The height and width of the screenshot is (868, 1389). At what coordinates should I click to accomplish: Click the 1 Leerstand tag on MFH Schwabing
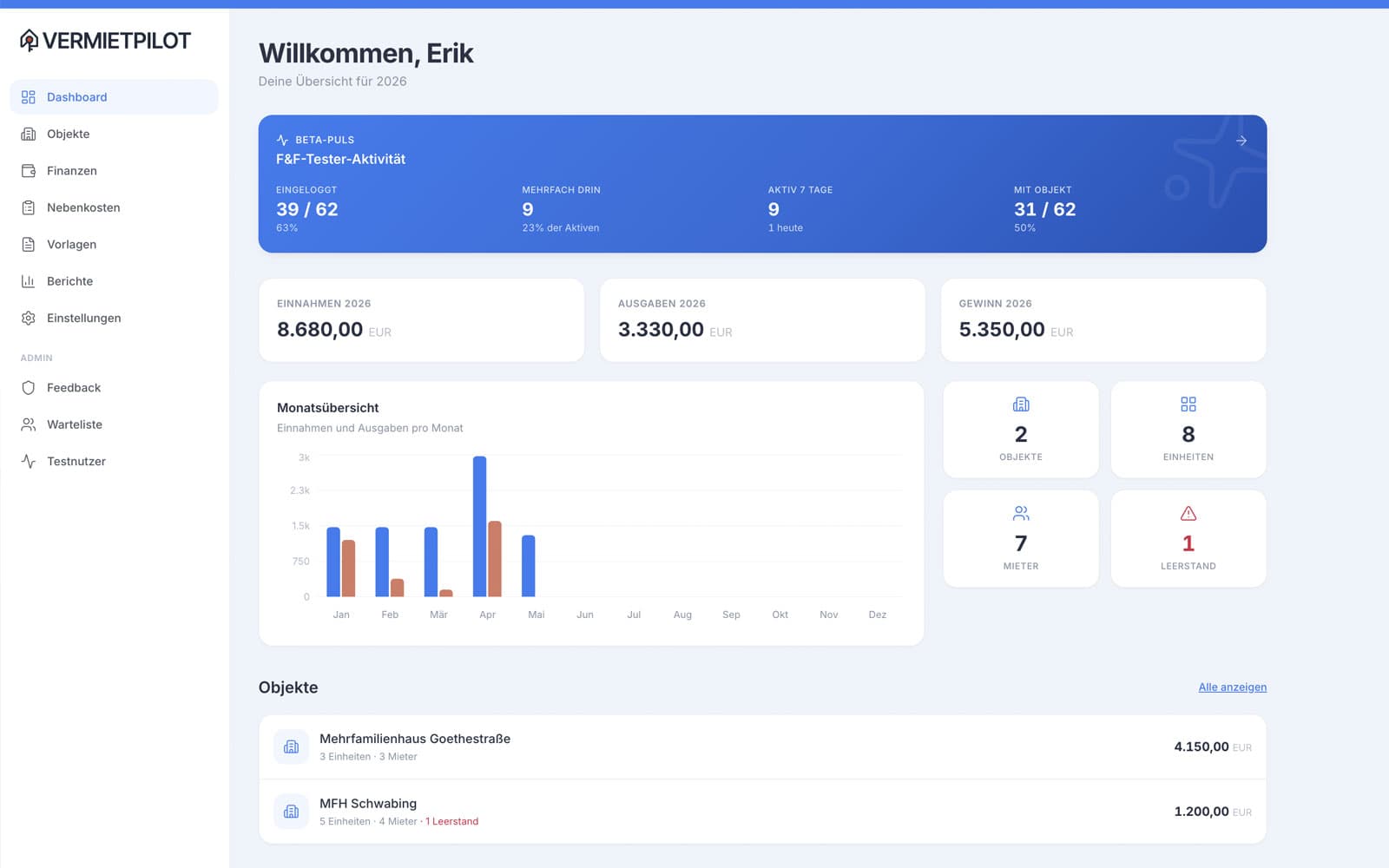coord(451,821)
